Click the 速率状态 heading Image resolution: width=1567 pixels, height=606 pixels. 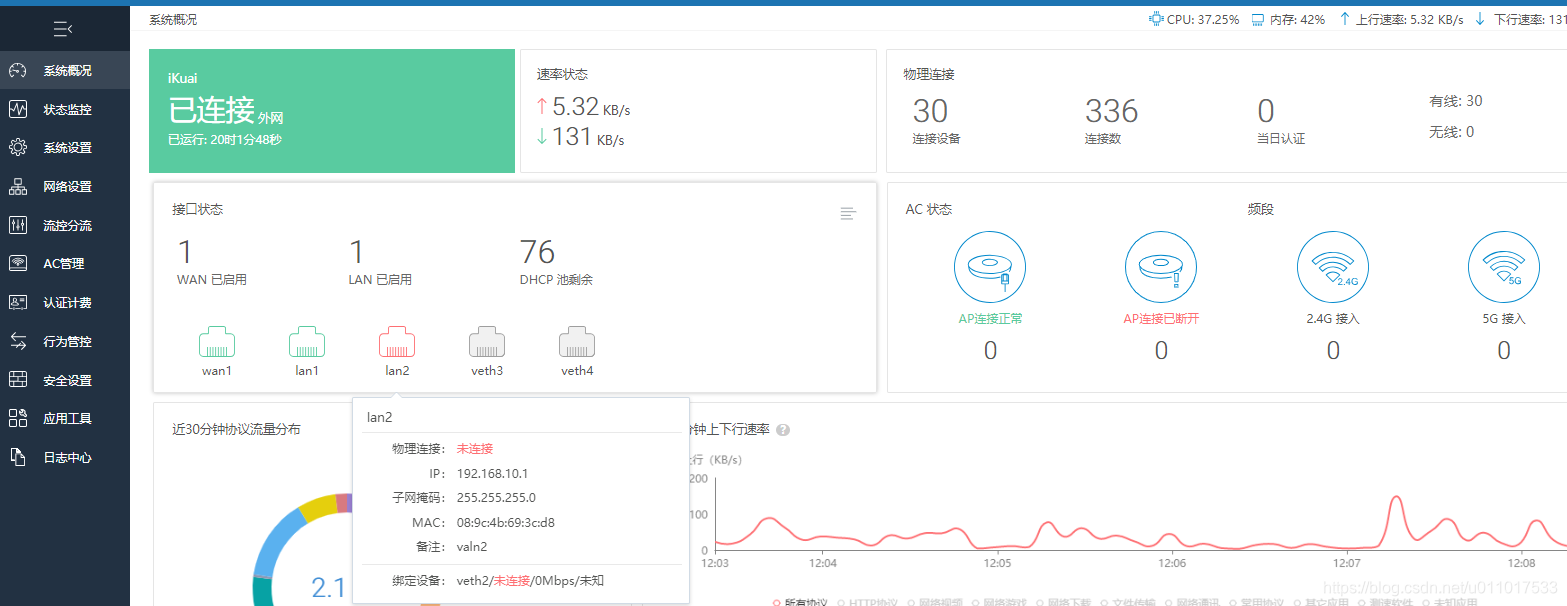(x=562, y=75)
